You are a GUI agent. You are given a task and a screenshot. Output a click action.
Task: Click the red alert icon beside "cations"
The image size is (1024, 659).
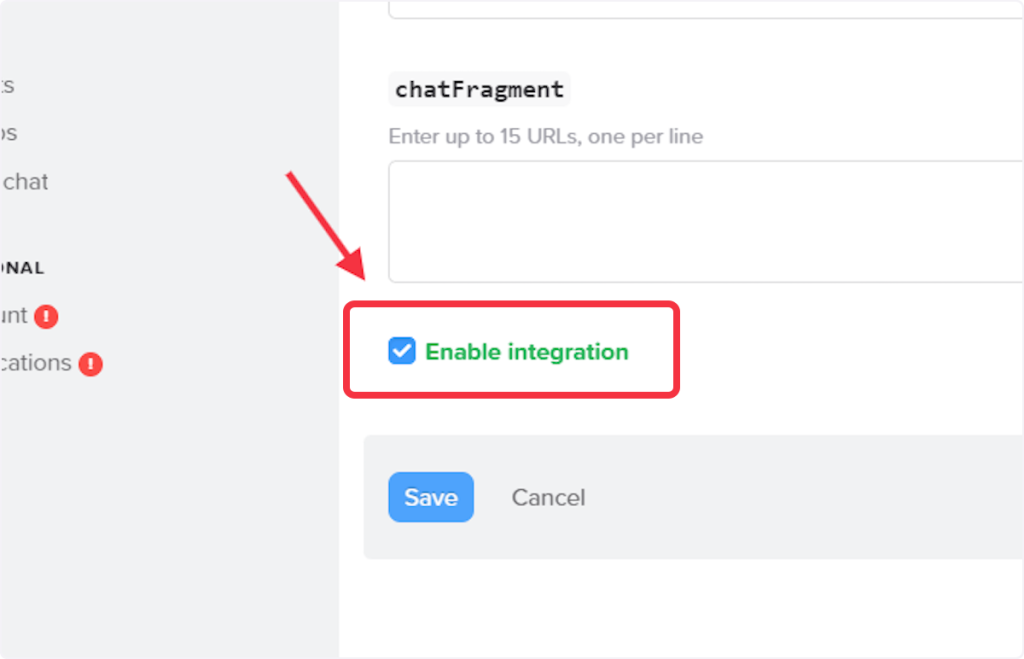pyautogui.click(x=91, y=364)
